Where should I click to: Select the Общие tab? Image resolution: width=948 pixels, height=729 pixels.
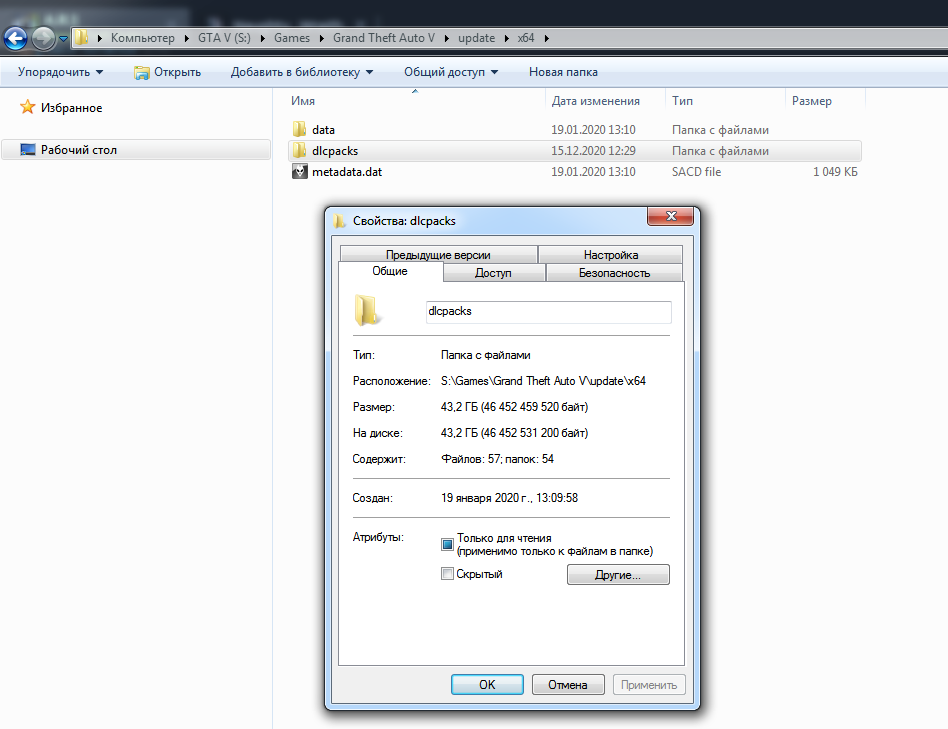click(390, 271)
